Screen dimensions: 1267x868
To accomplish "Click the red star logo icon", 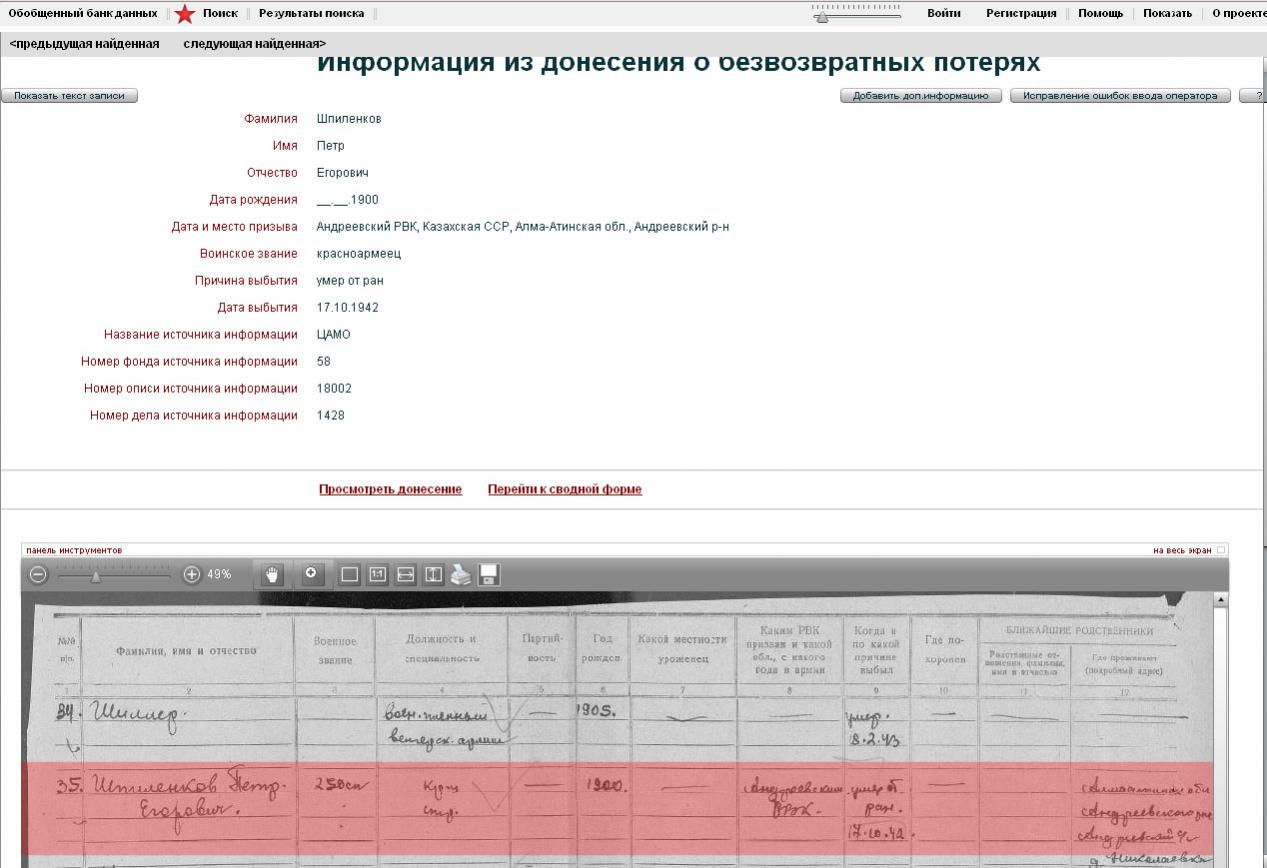I will click(x=185, y=14).
